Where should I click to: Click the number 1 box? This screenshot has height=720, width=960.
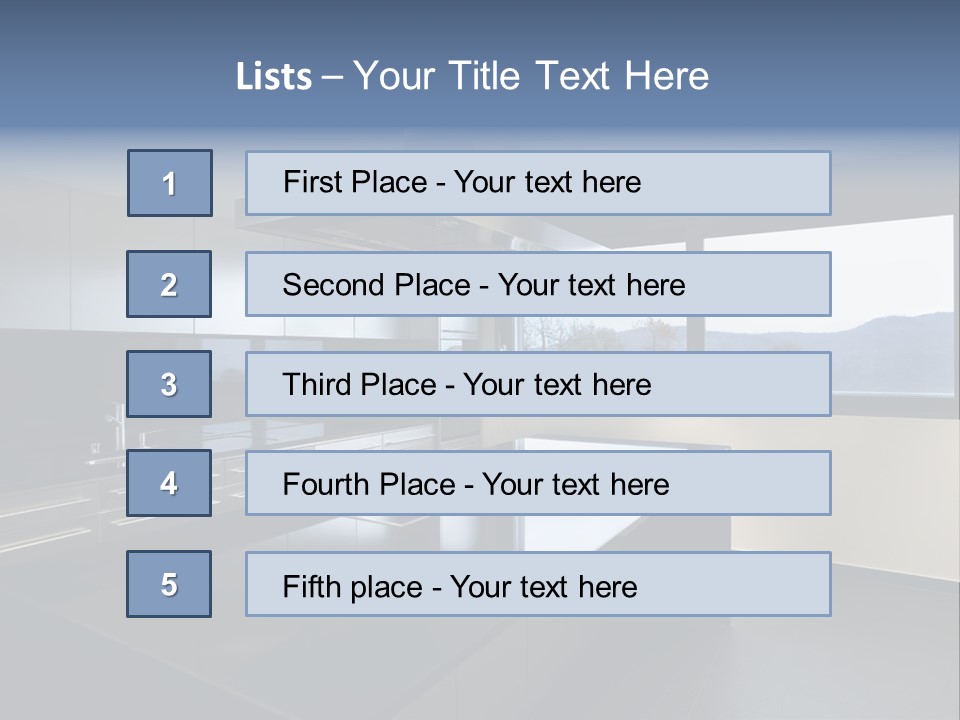point(170,183)
